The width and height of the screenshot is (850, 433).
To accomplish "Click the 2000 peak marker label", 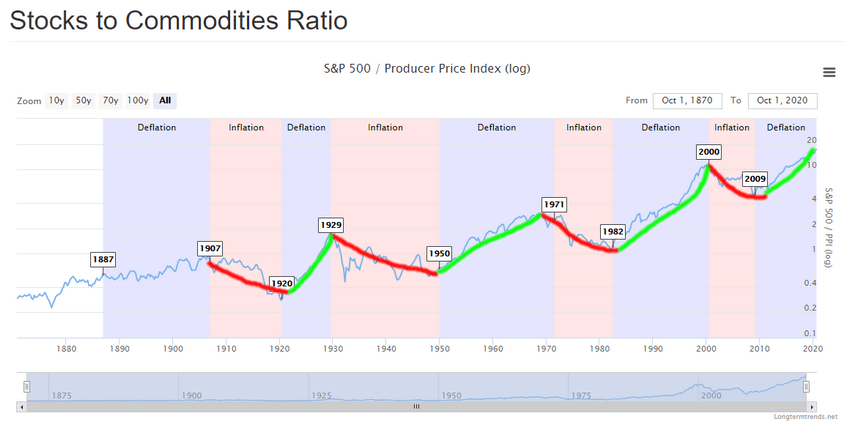I will click(709, 152).
